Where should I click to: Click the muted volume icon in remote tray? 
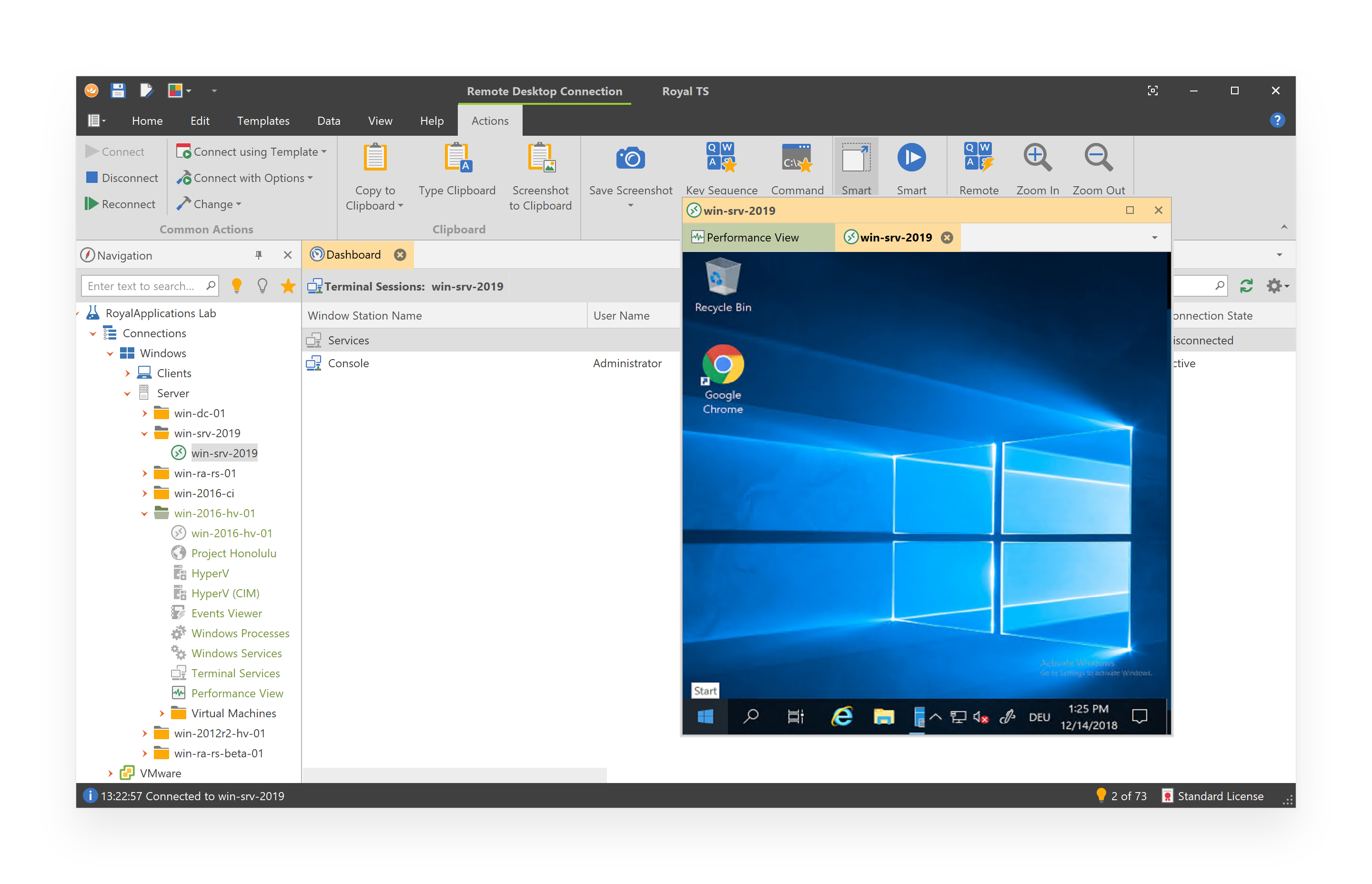coord(980,716)
